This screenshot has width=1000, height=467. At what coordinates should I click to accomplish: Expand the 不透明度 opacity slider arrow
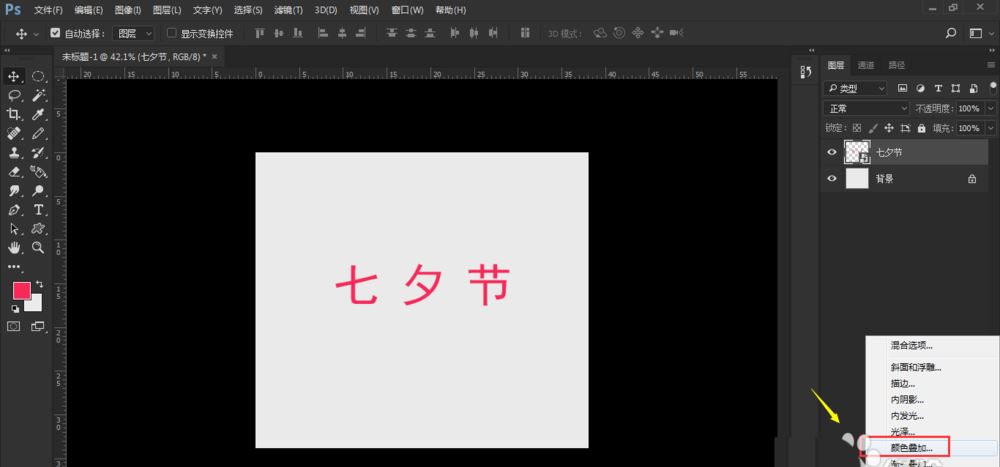(x=990, y=108)
